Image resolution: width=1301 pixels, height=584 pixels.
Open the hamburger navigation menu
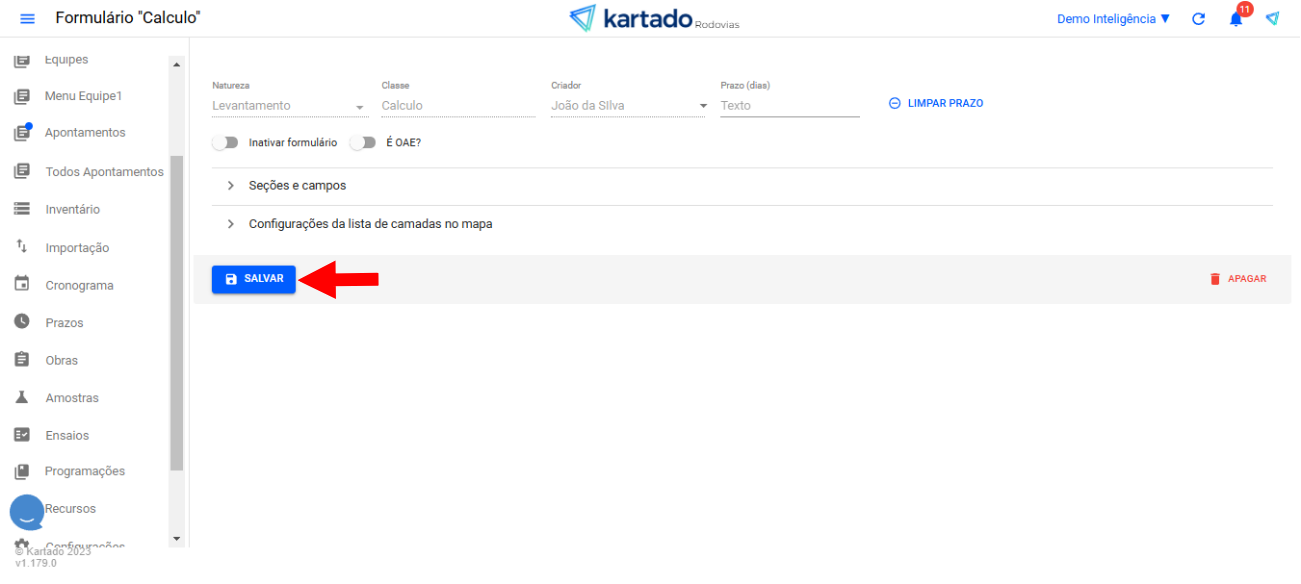(x=27, y=19)
